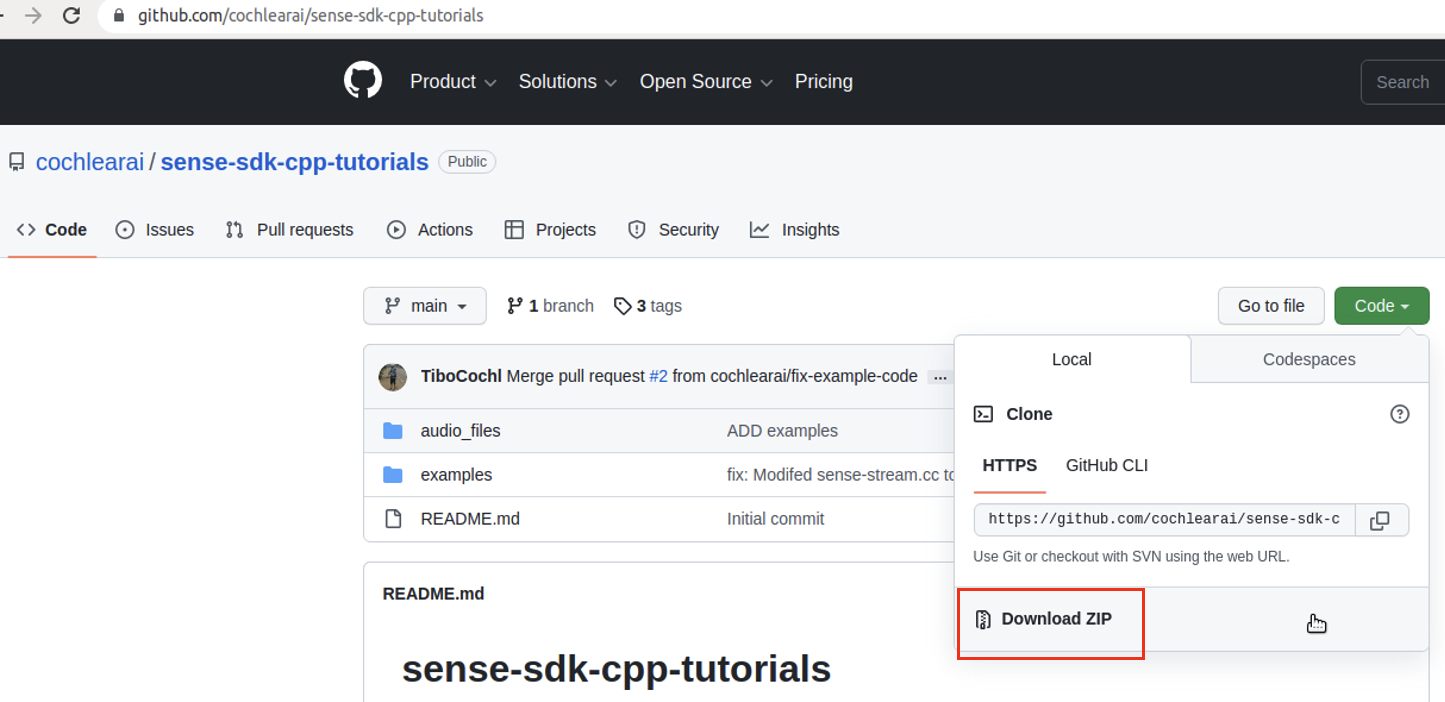Open the examples folder

click(457, 475)
